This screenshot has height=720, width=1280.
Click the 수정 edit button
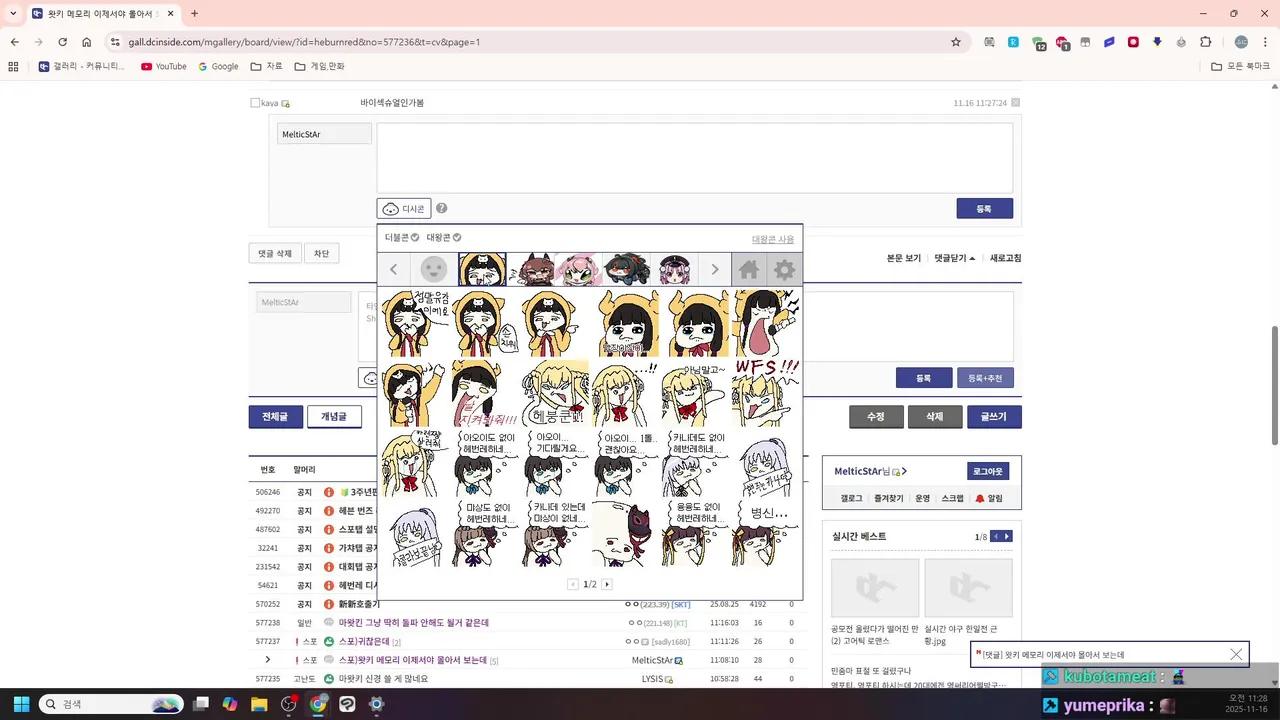click(x=876, y=416)
